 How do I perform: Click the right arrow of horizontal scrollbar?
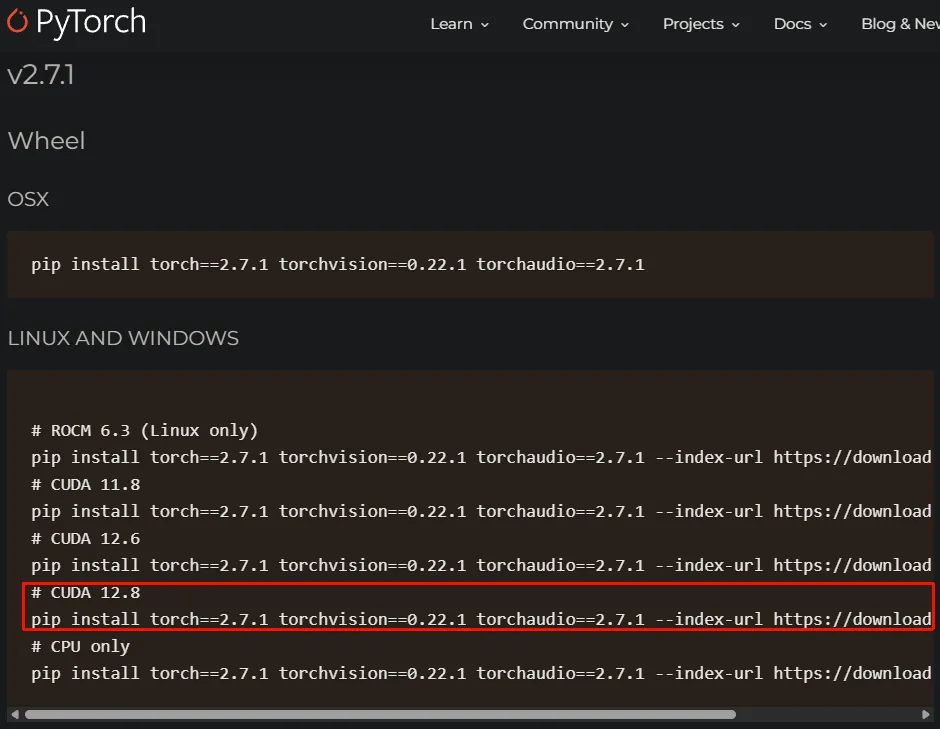[x=926, y=714]
